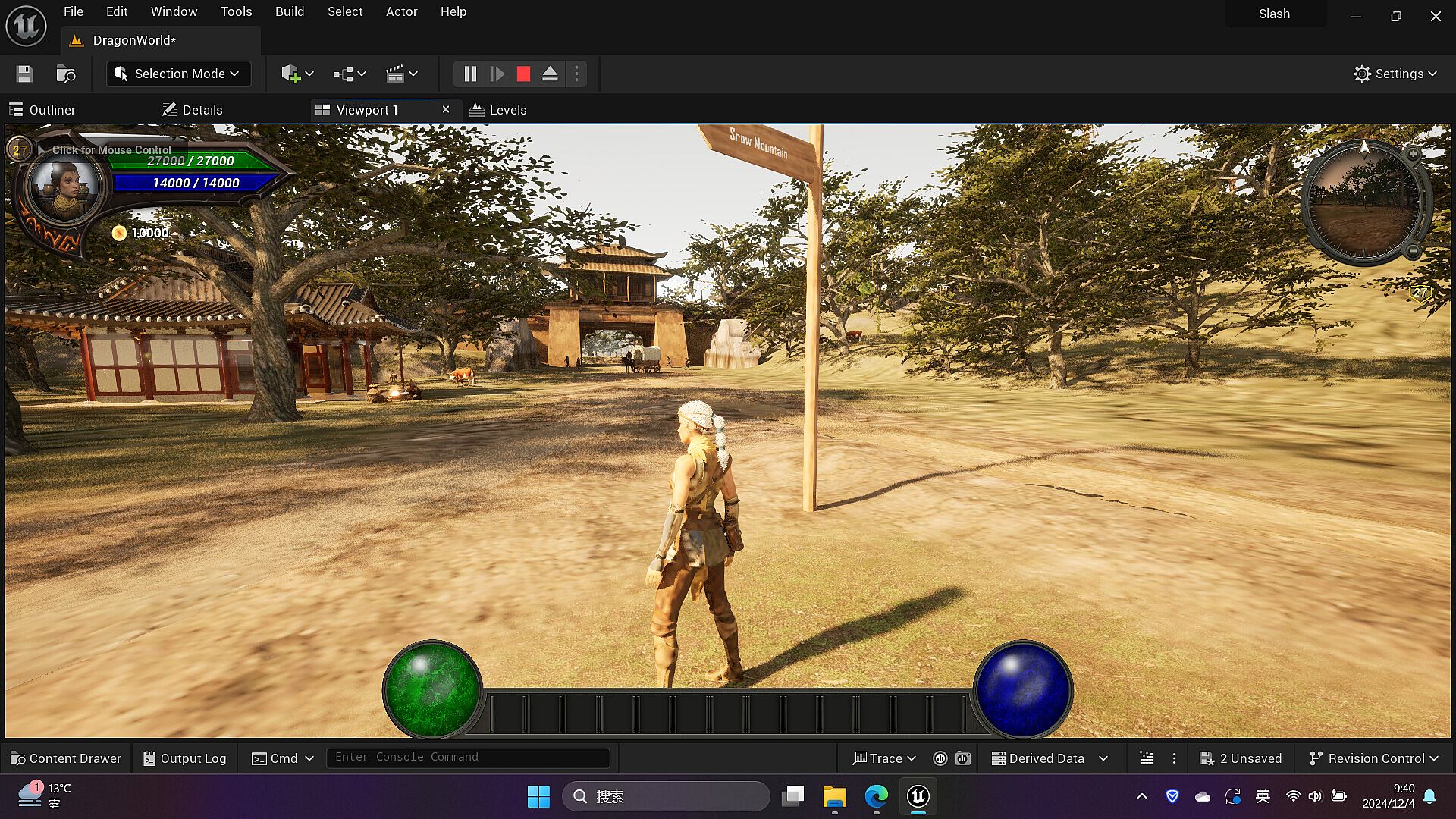Click the Eject from player icon
The height and width of the screenshot is (819, 1456).
550,74
